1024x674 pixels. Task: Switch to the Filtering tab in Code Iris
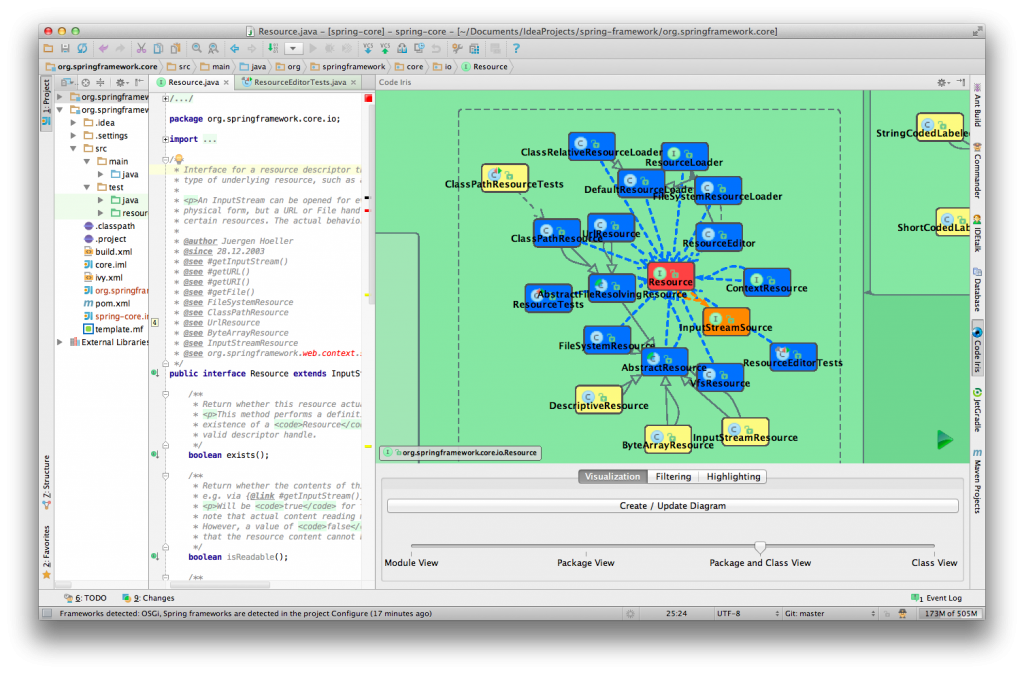click(673, 476)
